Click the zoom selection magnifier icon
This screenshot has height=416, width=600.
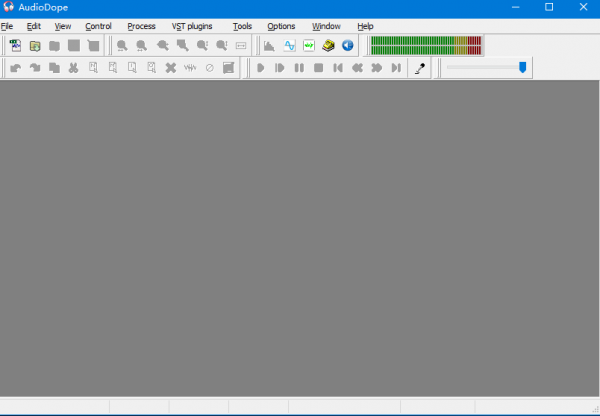coord(183,46)
